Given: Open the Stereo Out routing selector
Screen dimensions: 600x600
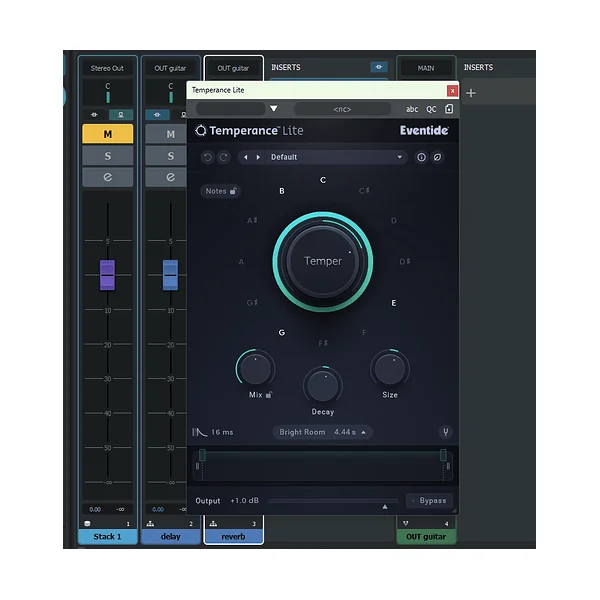Looking at the screenshot, I should (x=108, y=68).
